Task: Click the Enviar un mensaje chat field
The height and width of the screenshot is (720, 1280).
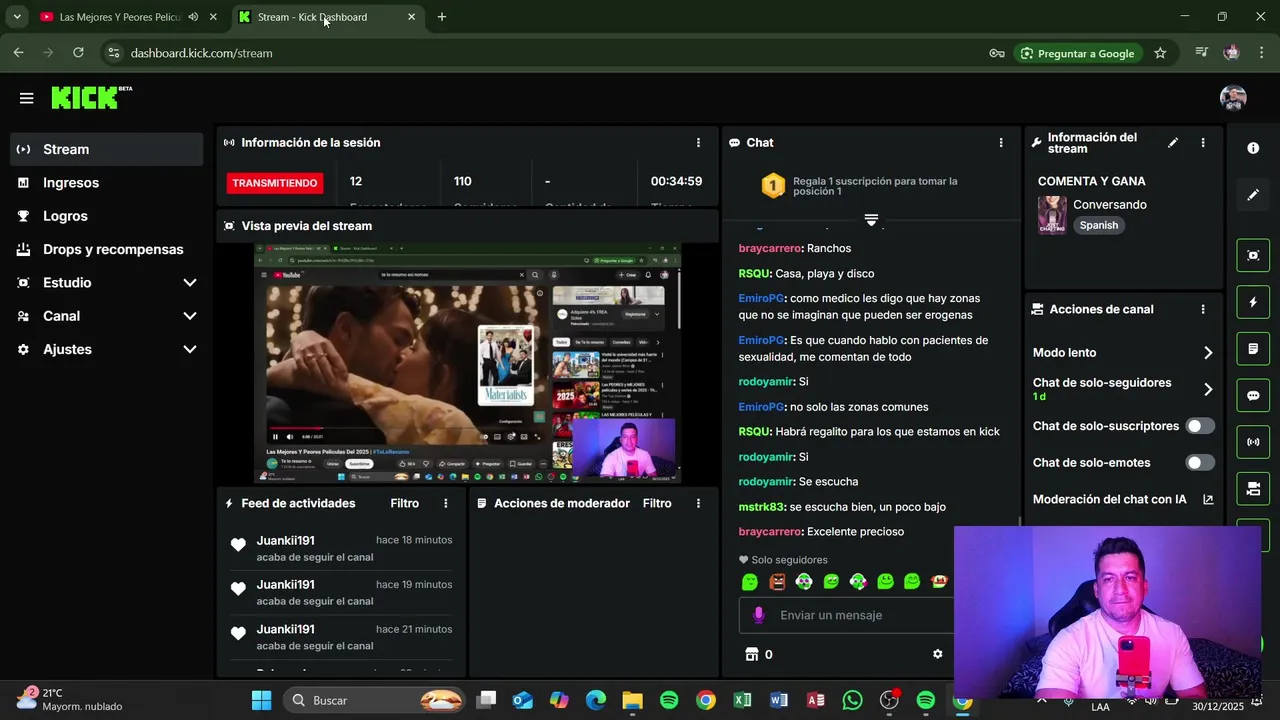Action: point(846,615)
